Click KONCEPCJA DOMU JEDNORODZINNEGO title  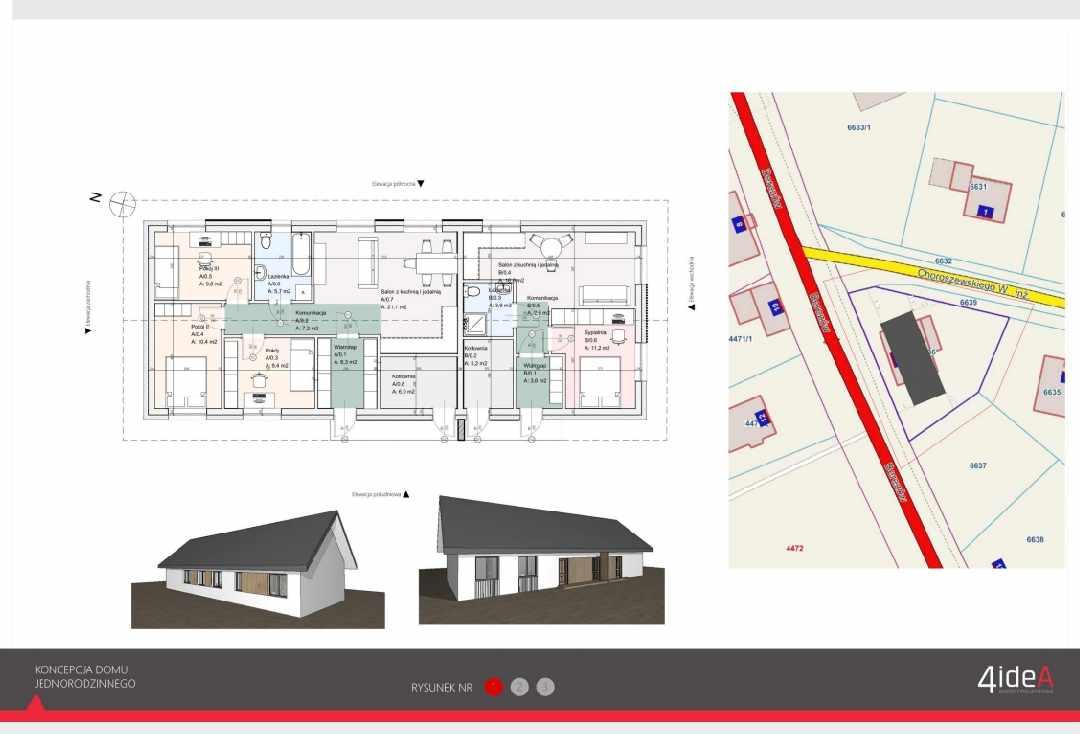pos(85,677)
